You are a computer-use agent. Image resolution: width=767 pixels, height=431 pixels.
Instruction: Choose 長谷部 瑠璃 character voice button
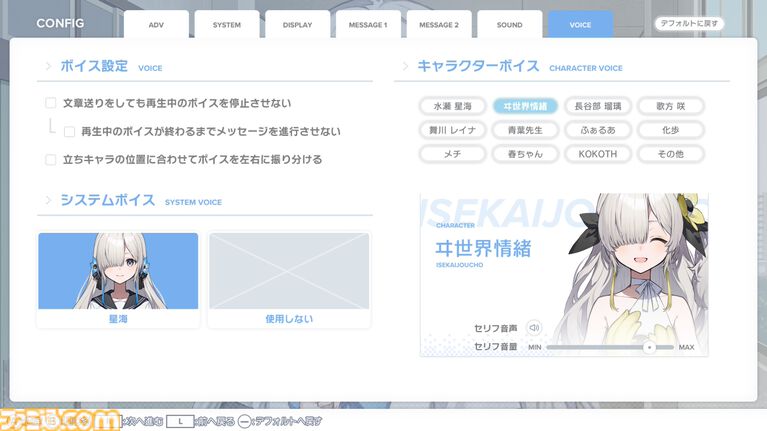[x=598, y=106]
